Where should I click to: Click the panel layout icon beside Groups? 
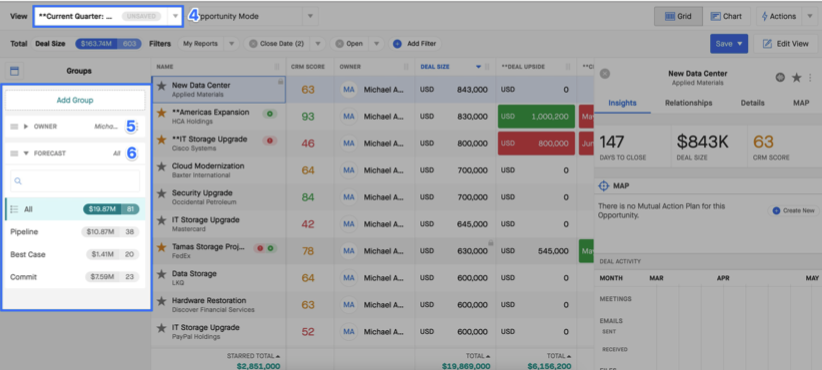click(x=14, y=71)
